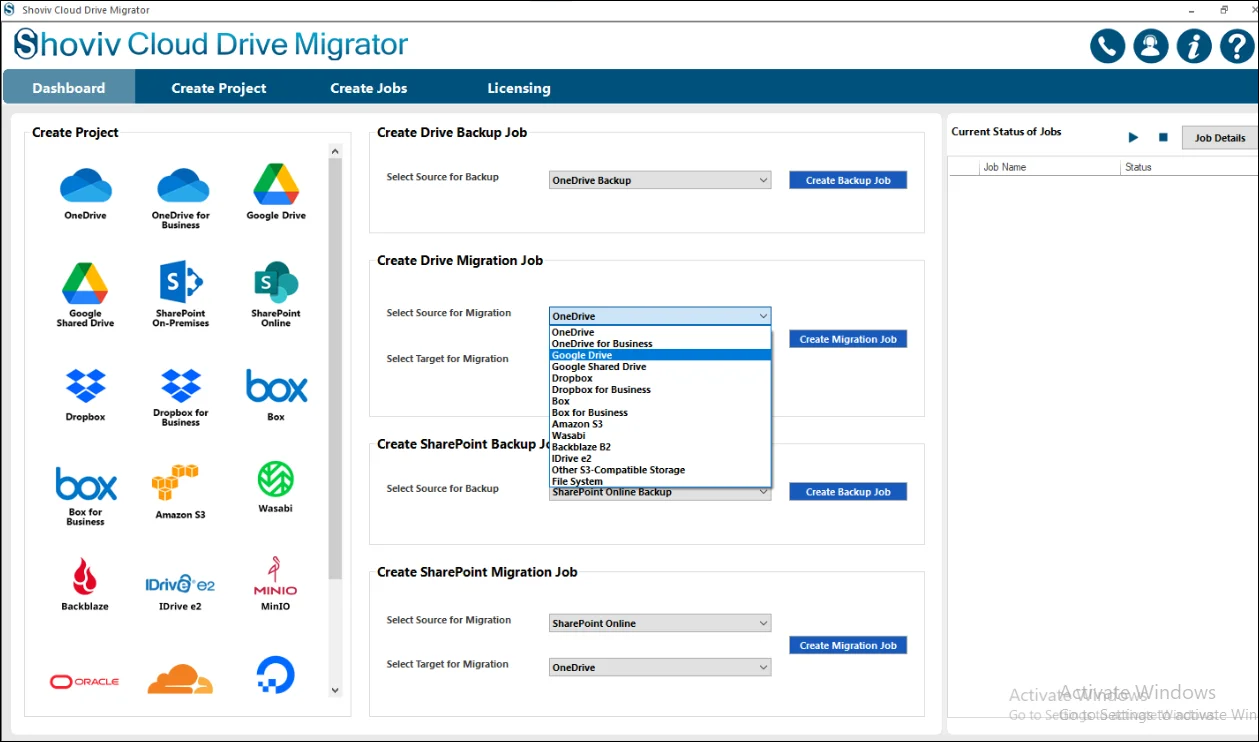Select SharePoint On-Premises project icon

coord(181,284)
